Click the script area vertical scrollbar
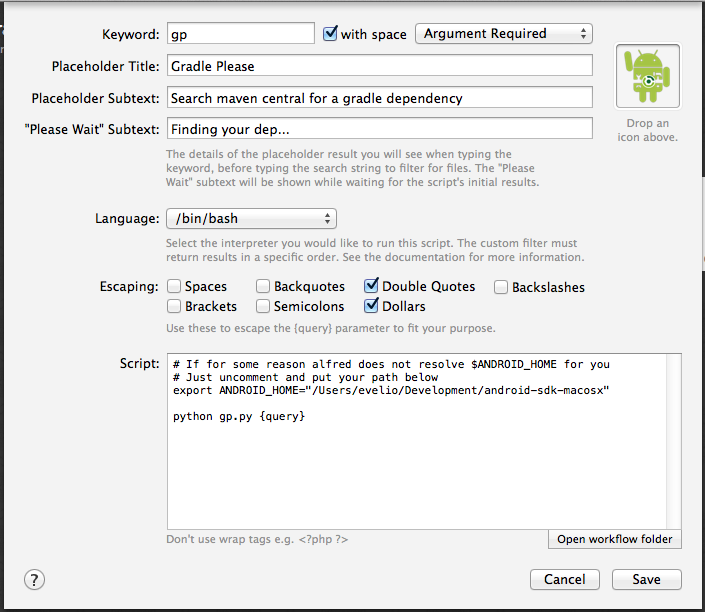This screenshot has height=612, width=705. pos(674,441)
